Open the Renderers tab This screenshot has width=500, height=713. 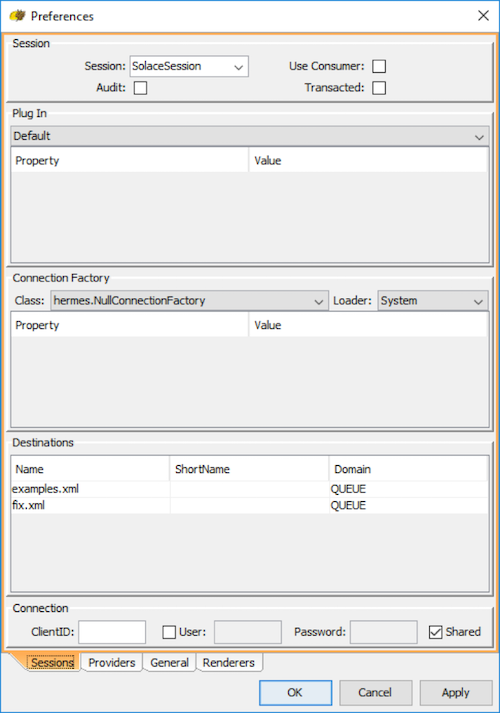pyautogui.click(x=229, y=663)
